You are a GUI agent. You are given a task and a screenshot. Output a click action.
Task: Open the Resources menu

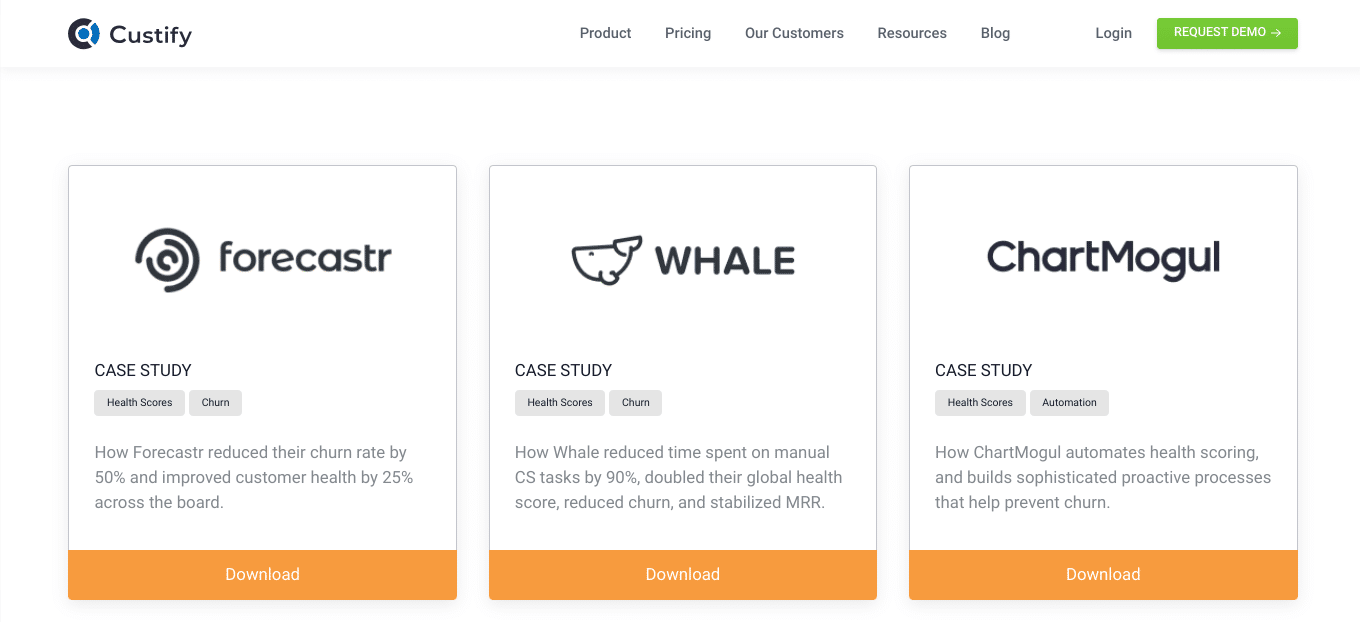[x=912, y=33]
